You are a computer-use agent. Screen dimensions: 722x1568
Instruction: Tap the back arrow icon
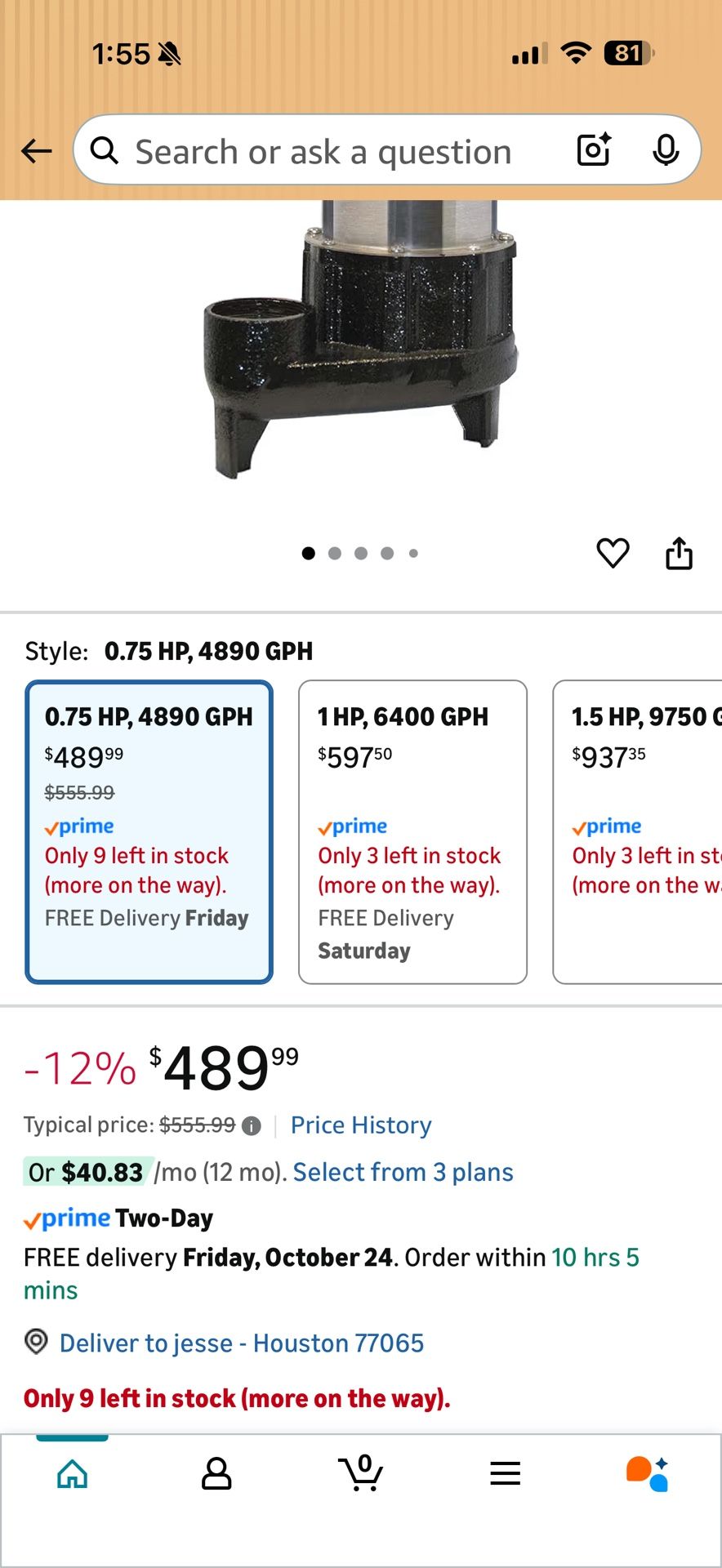tap(37, 151)
